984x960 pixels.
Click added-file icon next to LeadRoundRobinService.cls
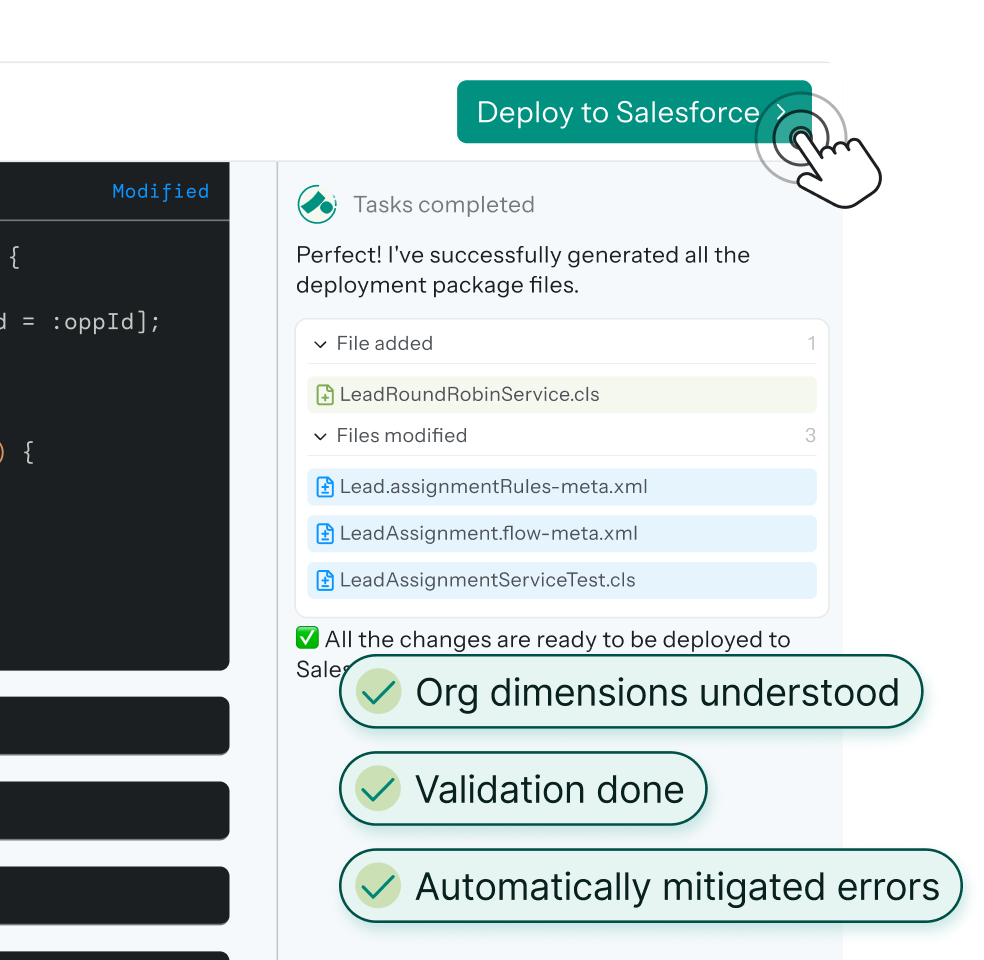click(324, 395)
